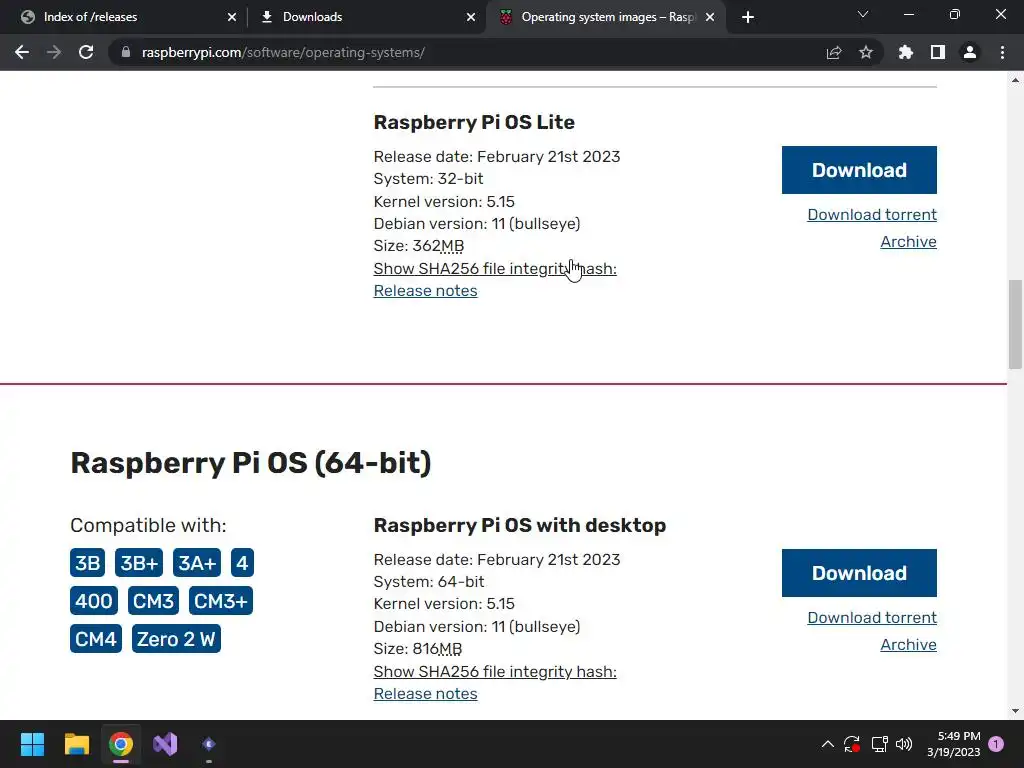The width and height of the screenshot is (1024, 768).
Task: Click Size: 816MB text
Action: point(418,649)
